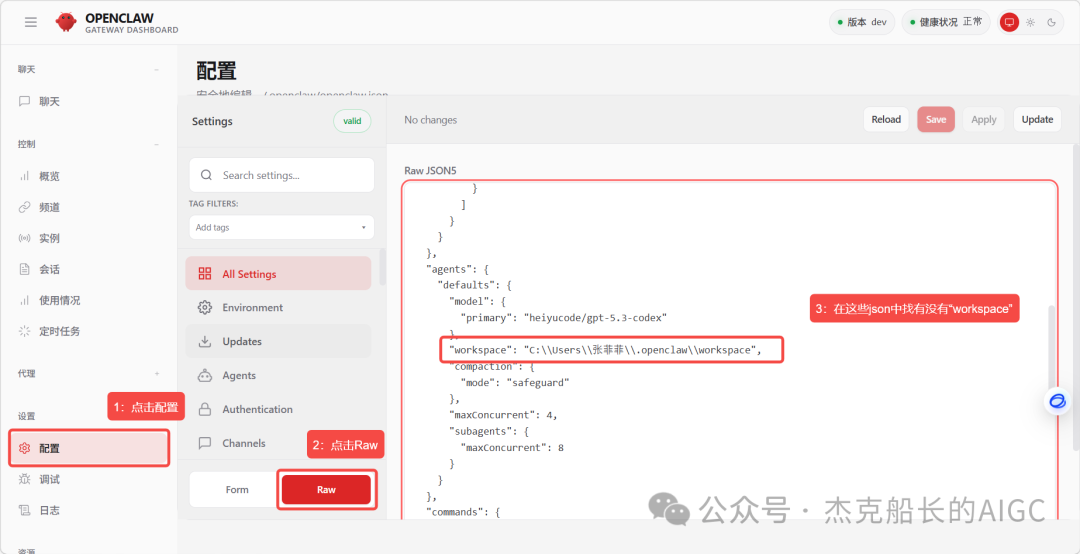The height and width of the screenshot is (554, 1080).
Task: Focus the Search settings input field
Action: coord(282,175)
